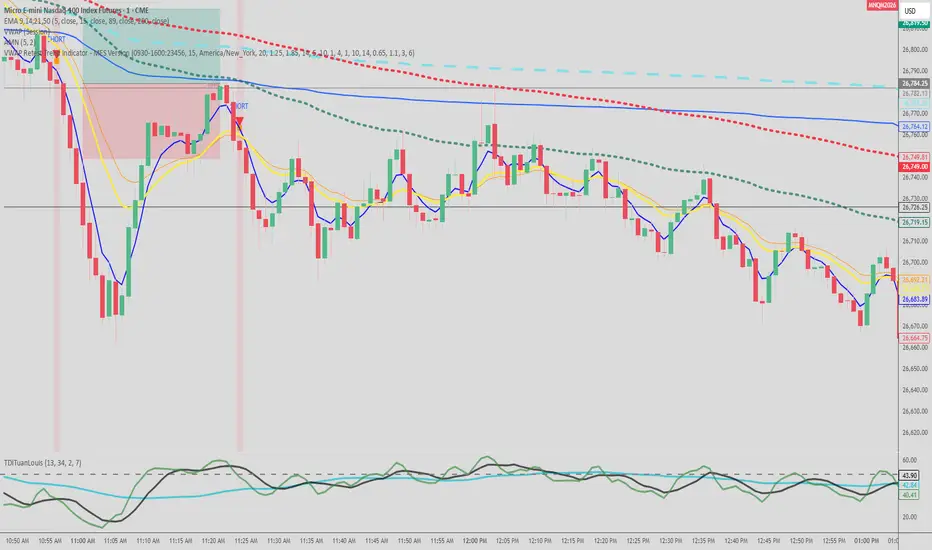Viewport: 932px width, 550px height.
Task: Click the 26,620.00 price axis tick
Action: (x=915, y=432)
